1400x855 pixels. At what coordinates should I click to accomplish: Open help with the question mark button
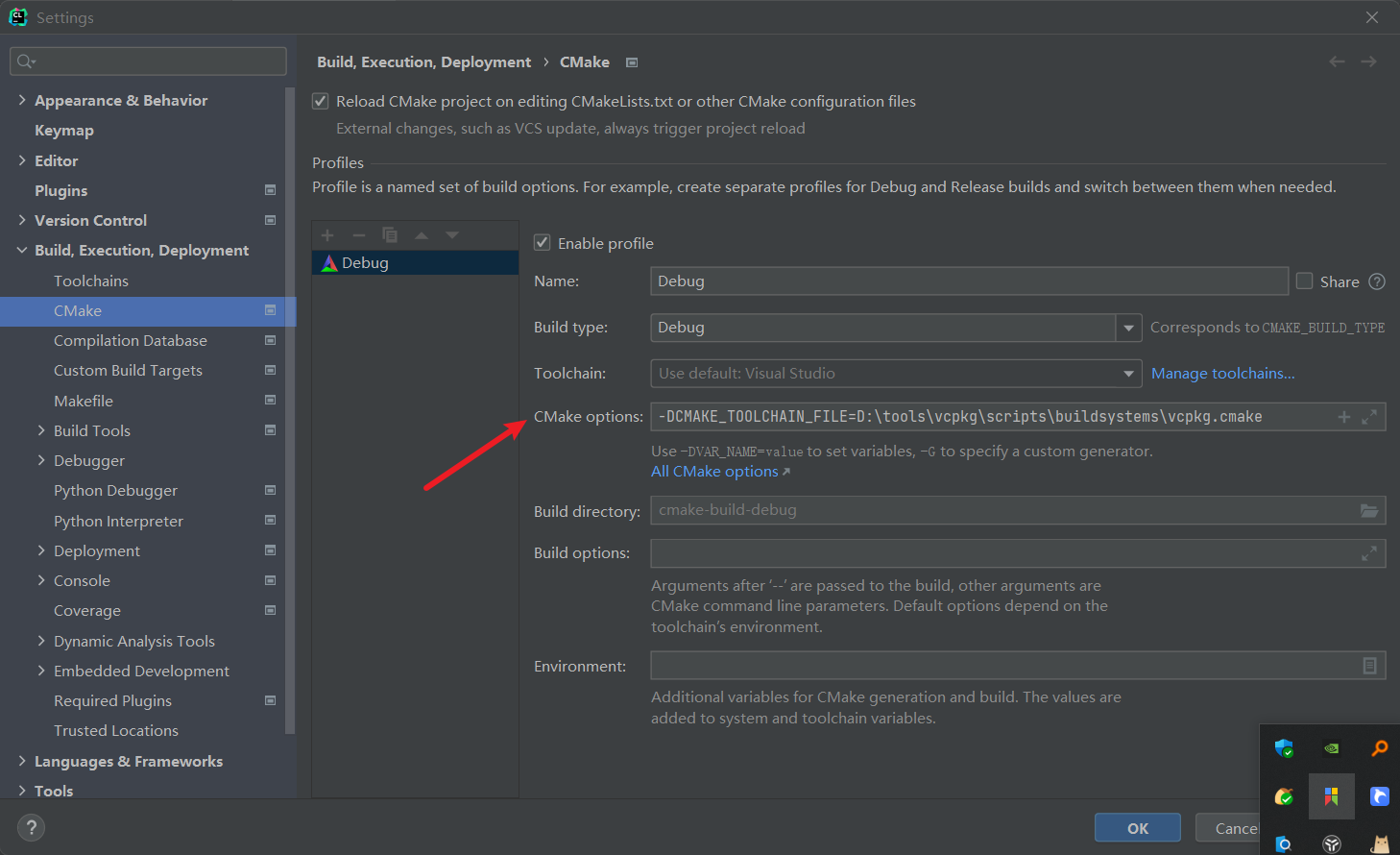[x=31, y=827]
